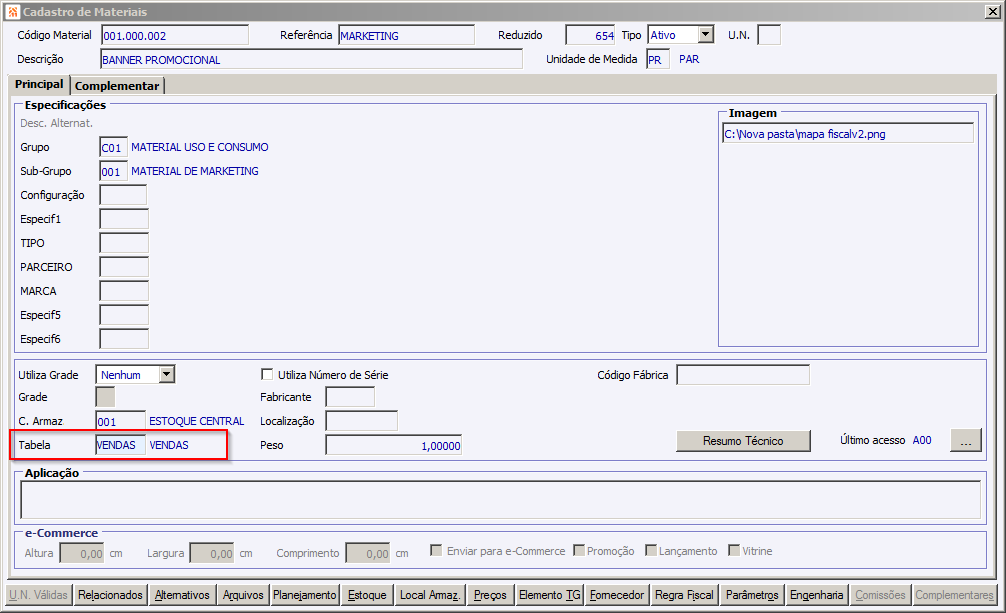
Task: Open the Alternativos button
Action: [182, 595]
